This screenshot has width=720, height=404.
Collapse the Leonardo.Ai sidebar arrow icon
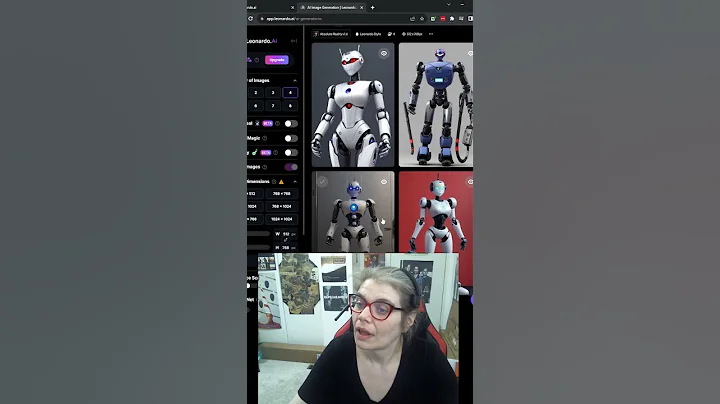[x=294, y=41]
